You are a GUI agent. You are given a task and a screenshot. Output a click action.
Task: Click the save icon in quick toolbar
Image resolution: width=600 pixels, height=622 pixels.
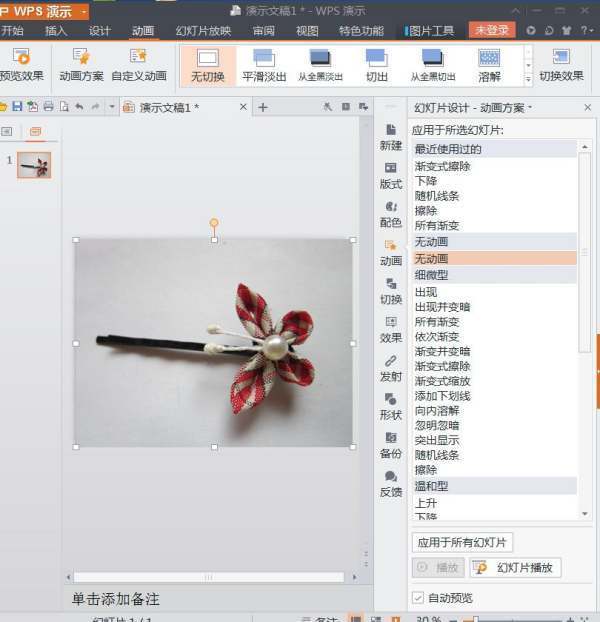click(x=17, y=106)
